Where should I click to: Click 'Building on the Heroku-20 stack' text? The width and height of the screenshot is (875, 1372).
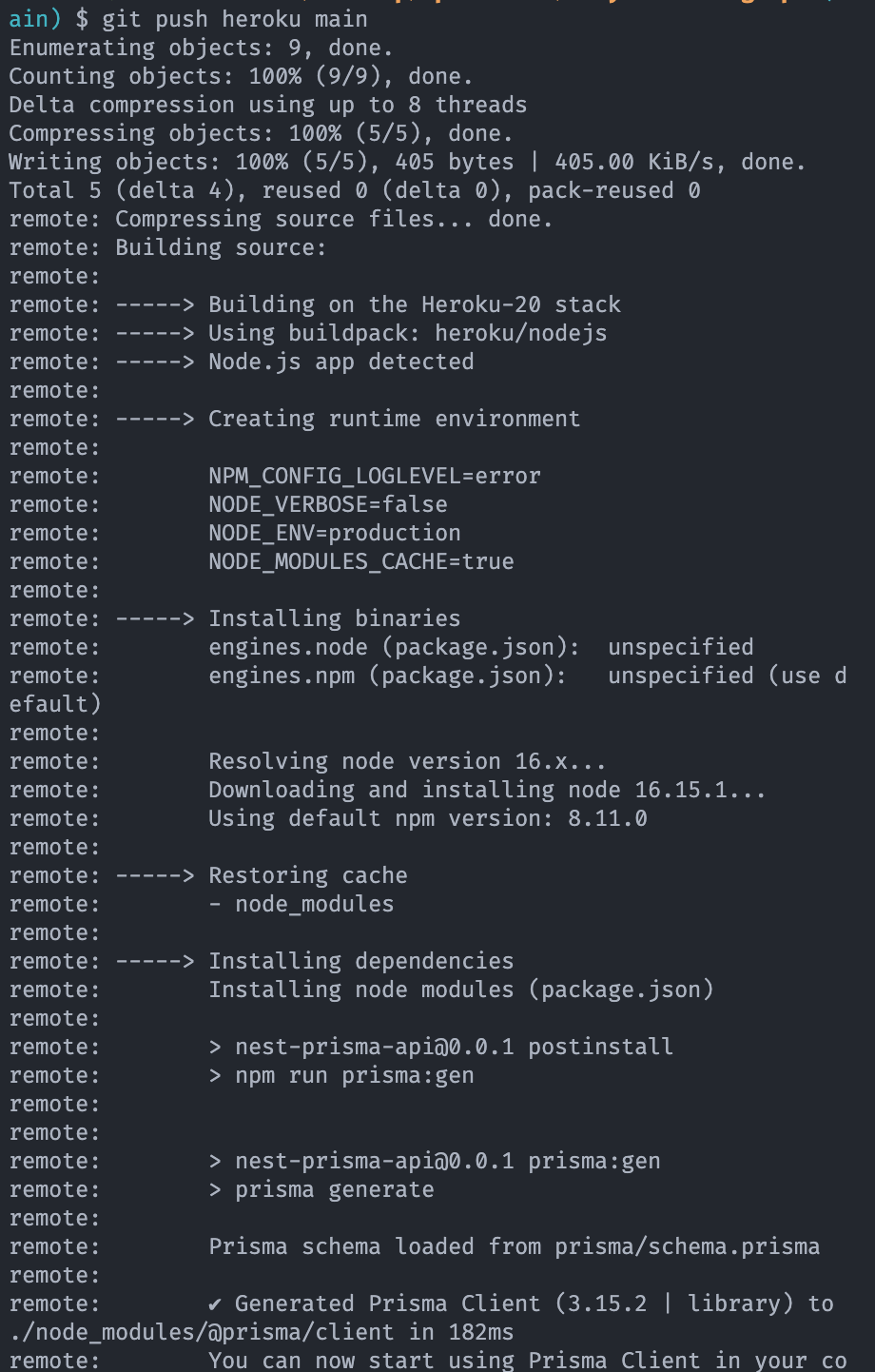click(414, 304)
